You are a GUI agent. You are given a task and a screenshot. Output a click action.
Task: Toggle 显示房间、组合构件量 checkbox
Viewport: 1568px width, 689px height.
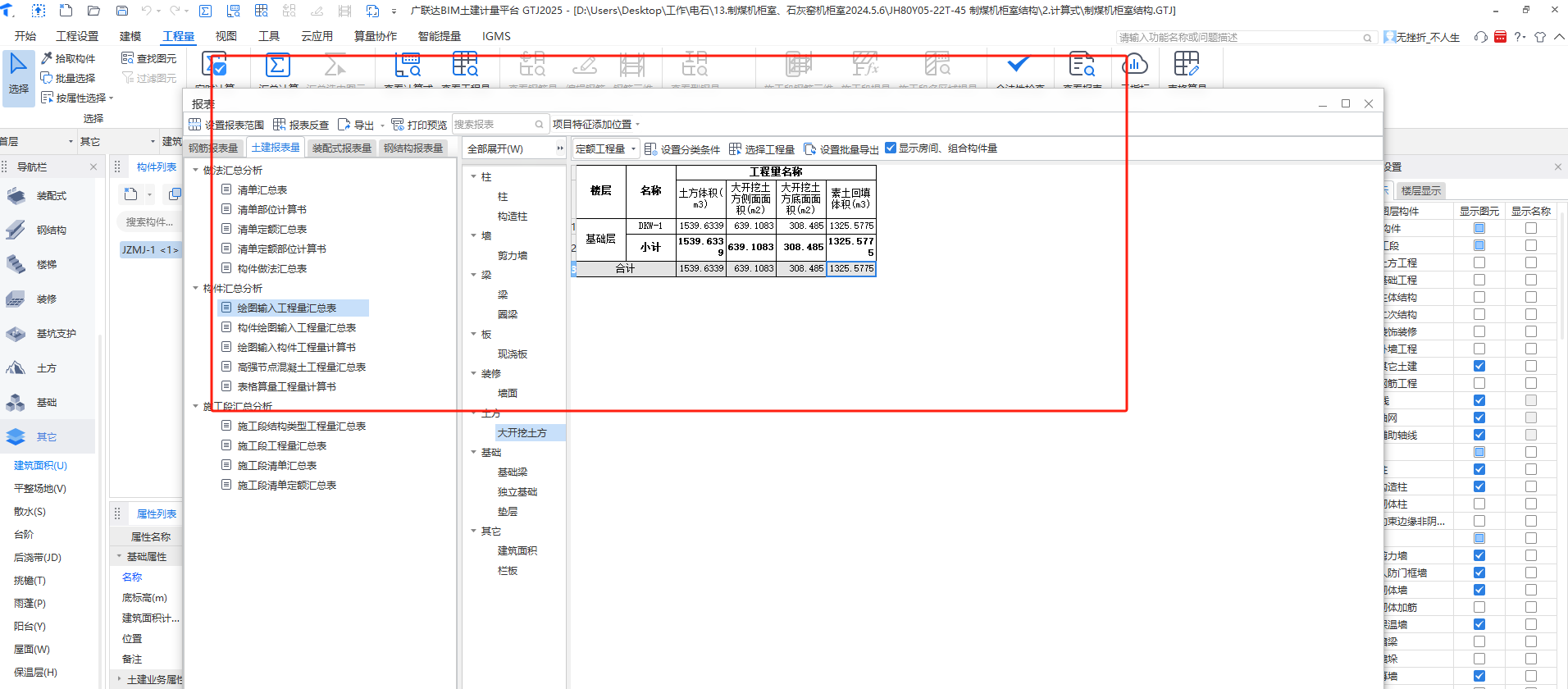[891, 148]
